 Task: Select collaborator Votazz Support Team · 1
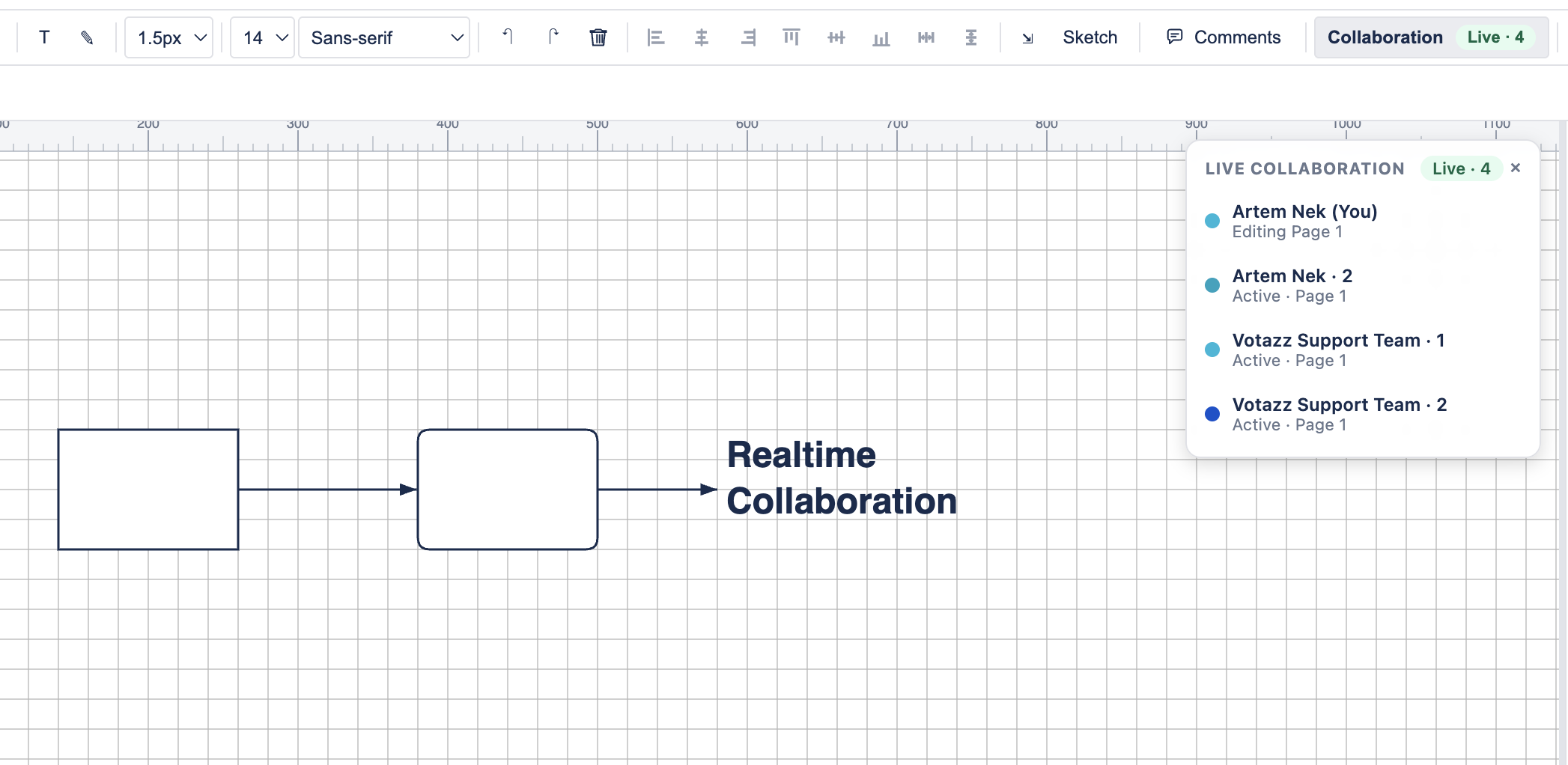(1363, 350)
